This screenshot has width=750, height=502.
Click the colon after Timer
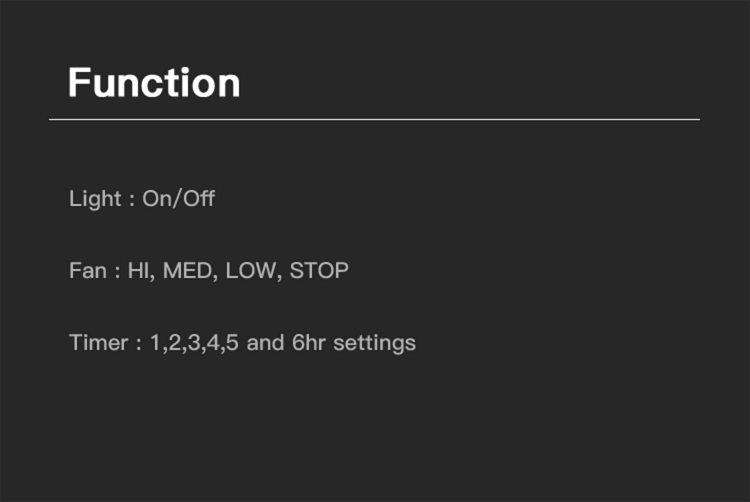(139, 345)
